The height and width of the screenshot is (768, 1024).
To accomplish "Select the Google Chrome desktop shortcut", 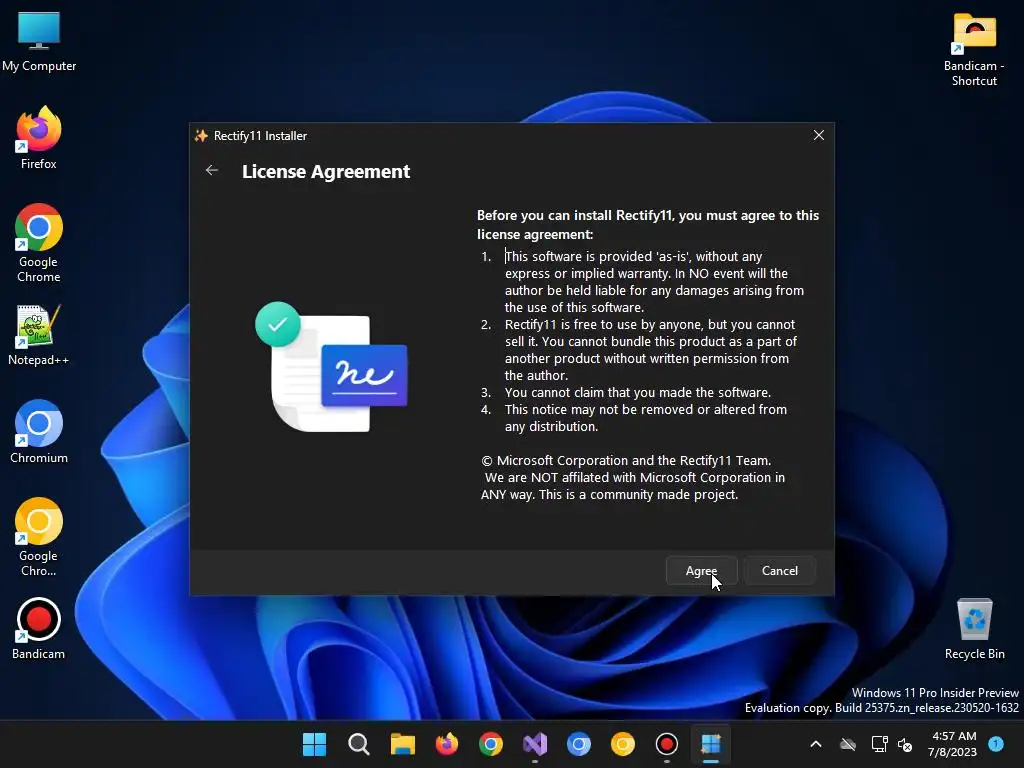I will (x=39, y=243).
